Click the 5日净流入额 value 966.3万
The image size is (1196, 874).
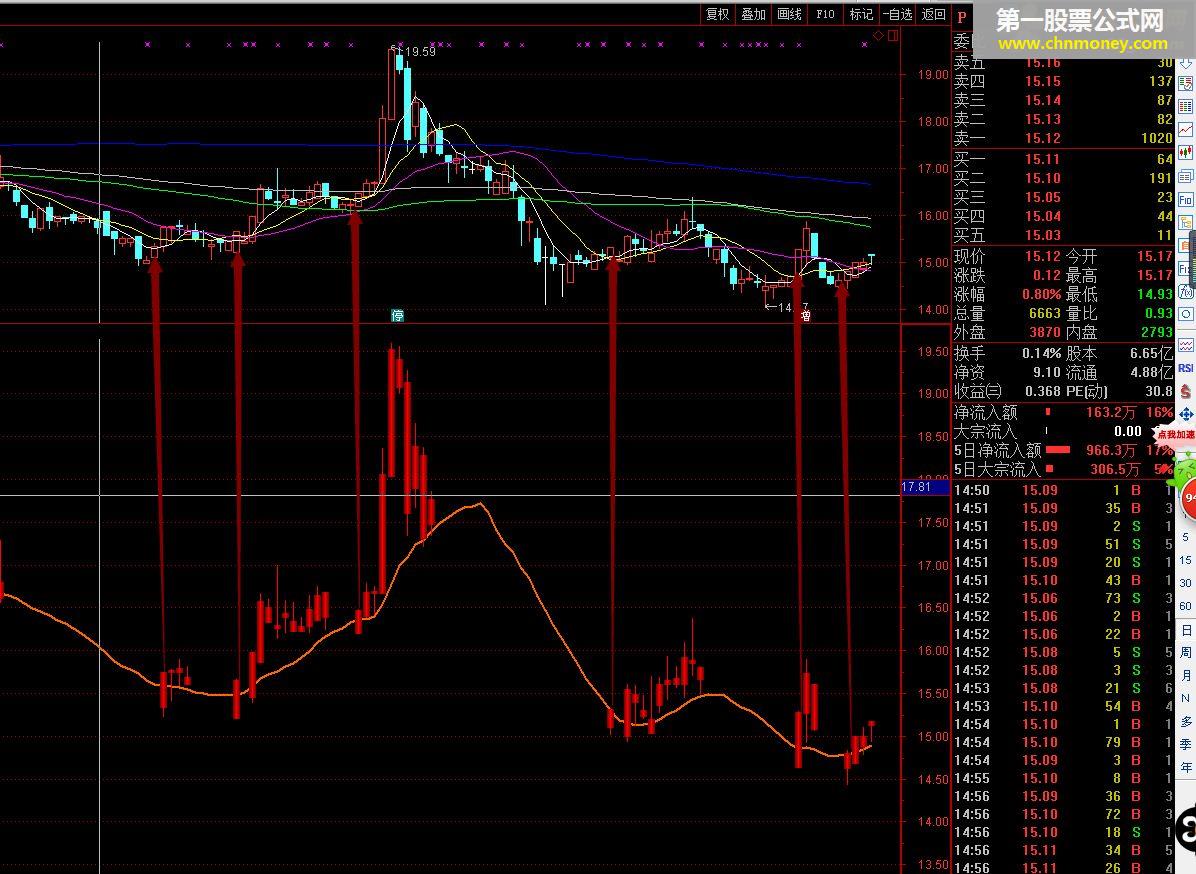click(x=1111, y=450)
